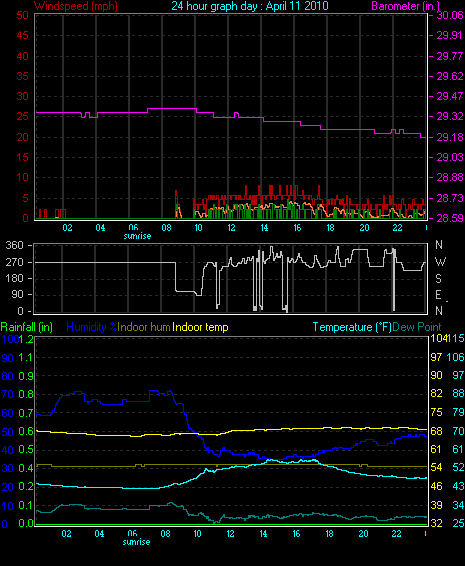
Task: Click the 10 humidity scale value
Action: click(x=8, y=506)
